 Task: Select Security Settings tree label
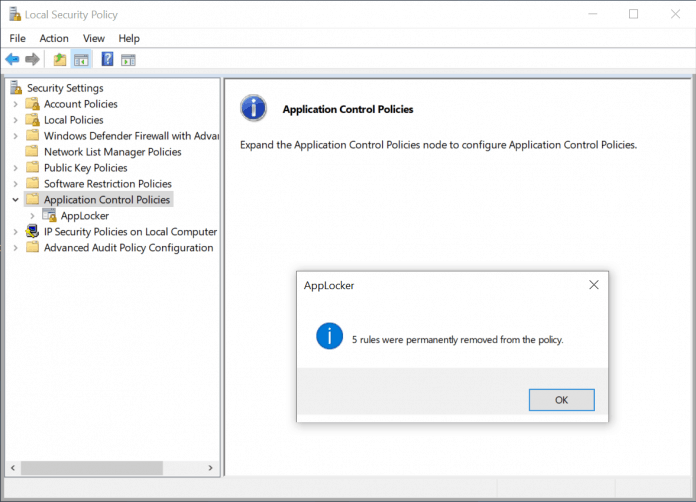click(x=65, y=88)
